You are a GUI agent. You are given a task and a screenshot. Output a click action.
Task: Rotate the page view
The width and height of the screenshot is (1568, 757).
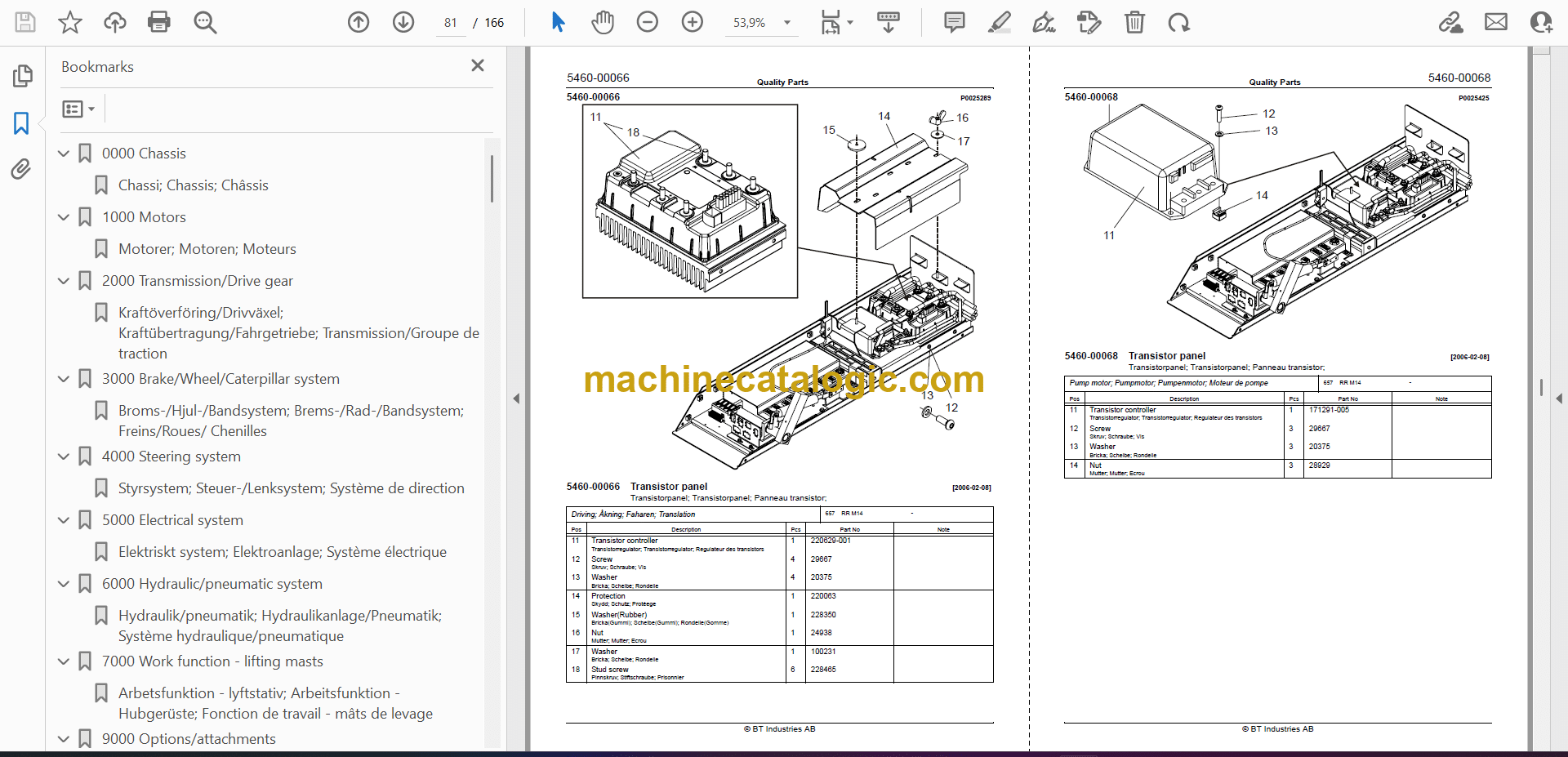coord(1178,22)
